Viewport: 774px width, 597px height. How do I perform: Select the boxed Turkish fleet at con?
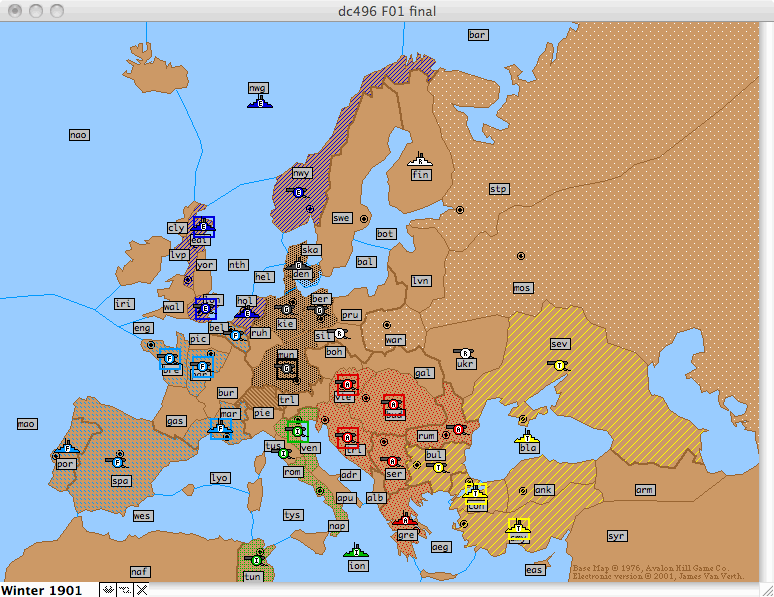tap(476, 494)
